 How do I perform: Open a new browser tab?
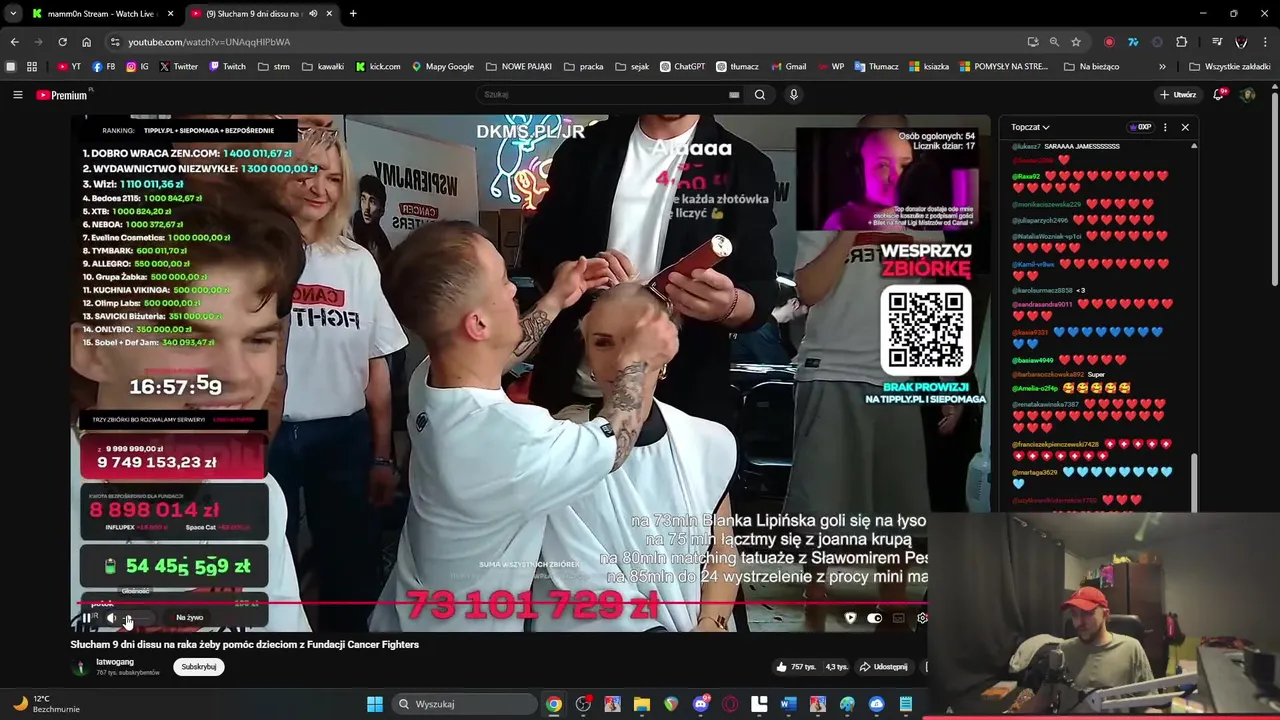pyautogui.click(x=353, y=14)
